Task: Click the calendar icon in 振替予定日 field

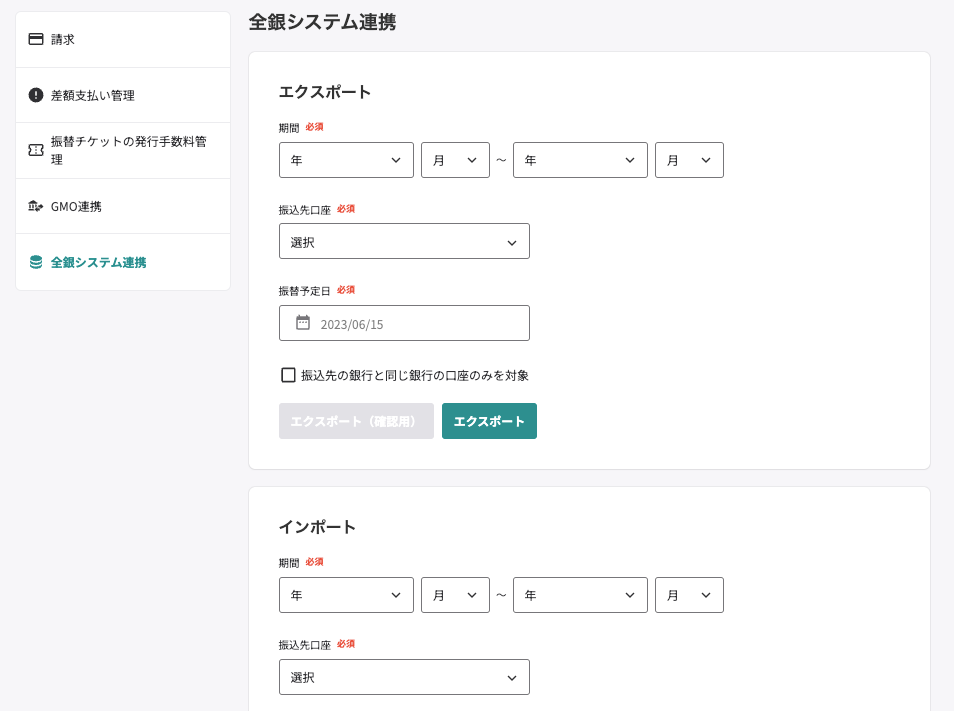Action: click(303, 323)
